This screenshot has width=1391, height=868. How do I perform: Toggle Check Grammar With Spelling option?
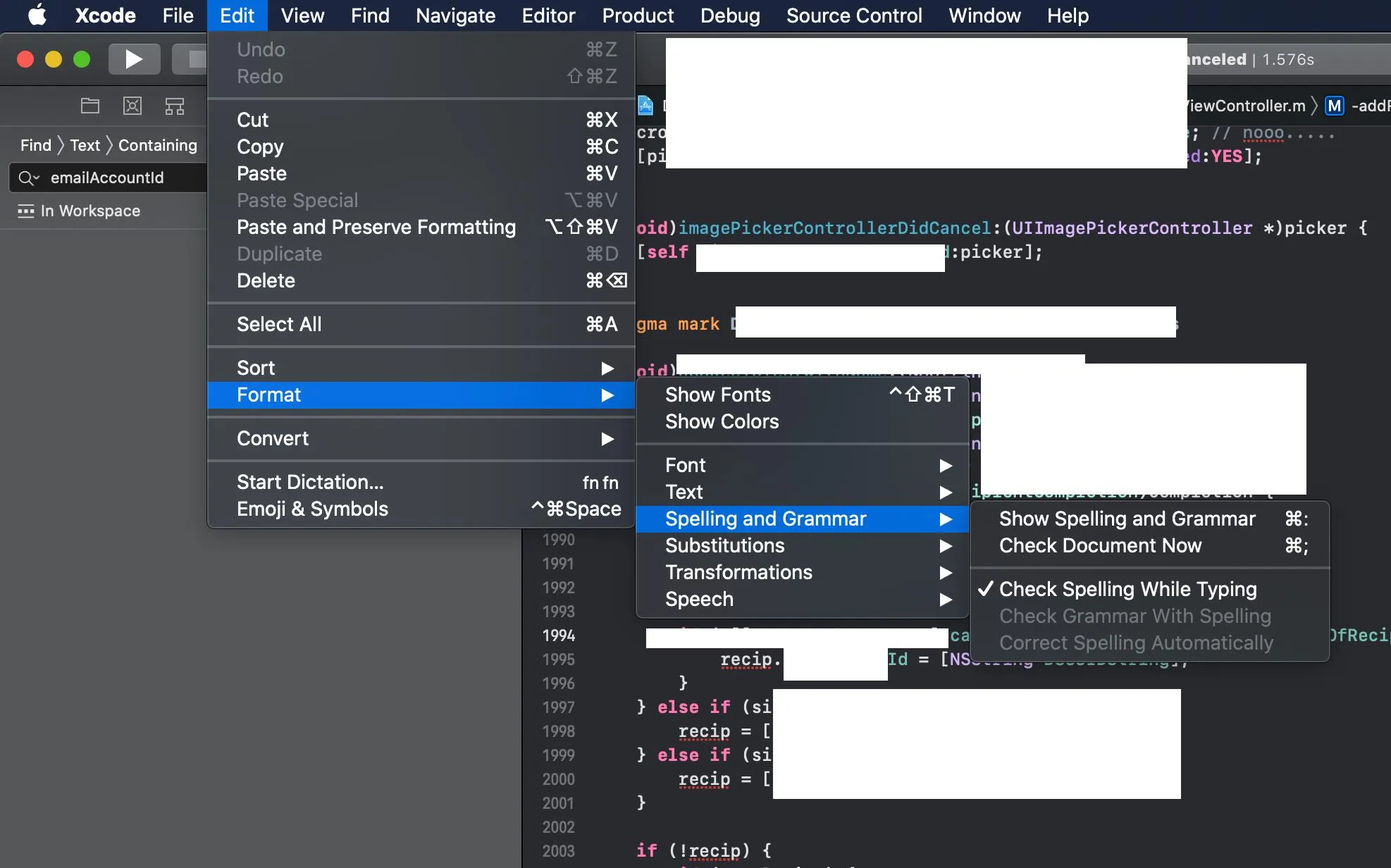click(1135, 616)
